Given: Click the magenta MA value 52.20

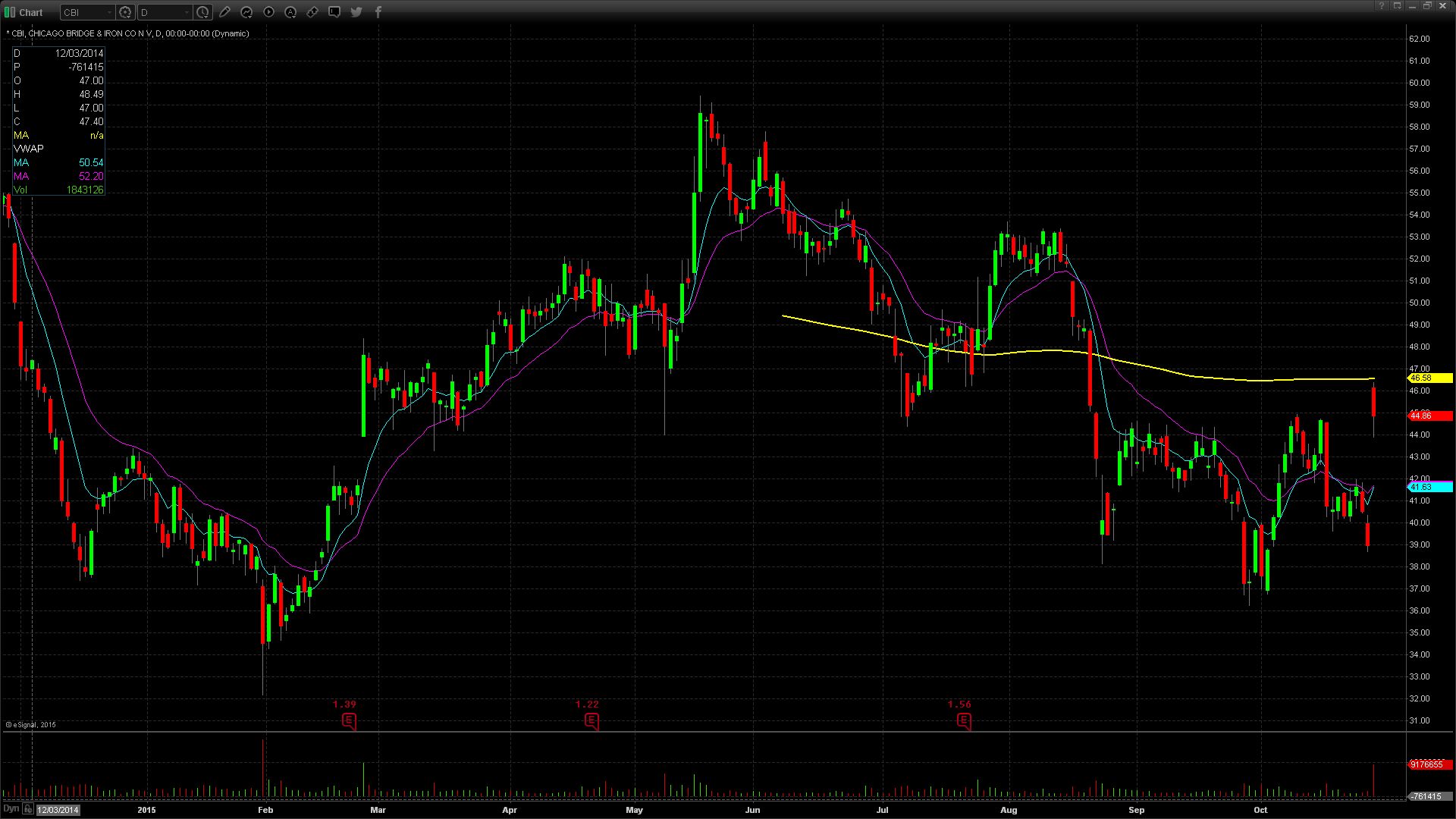Looking at the screenshot, I should [91, 176].
